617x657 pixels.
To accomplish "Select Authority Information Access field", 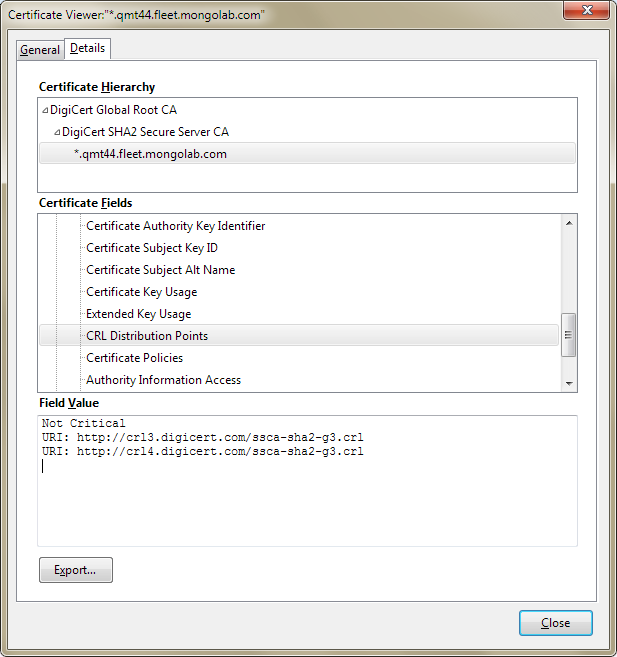I will tap(163, 380).
